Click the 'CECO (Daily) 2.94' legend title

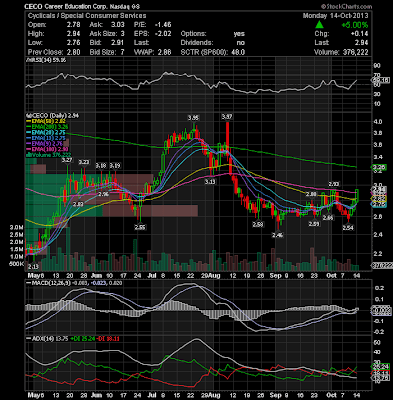(x=53, y=116)
